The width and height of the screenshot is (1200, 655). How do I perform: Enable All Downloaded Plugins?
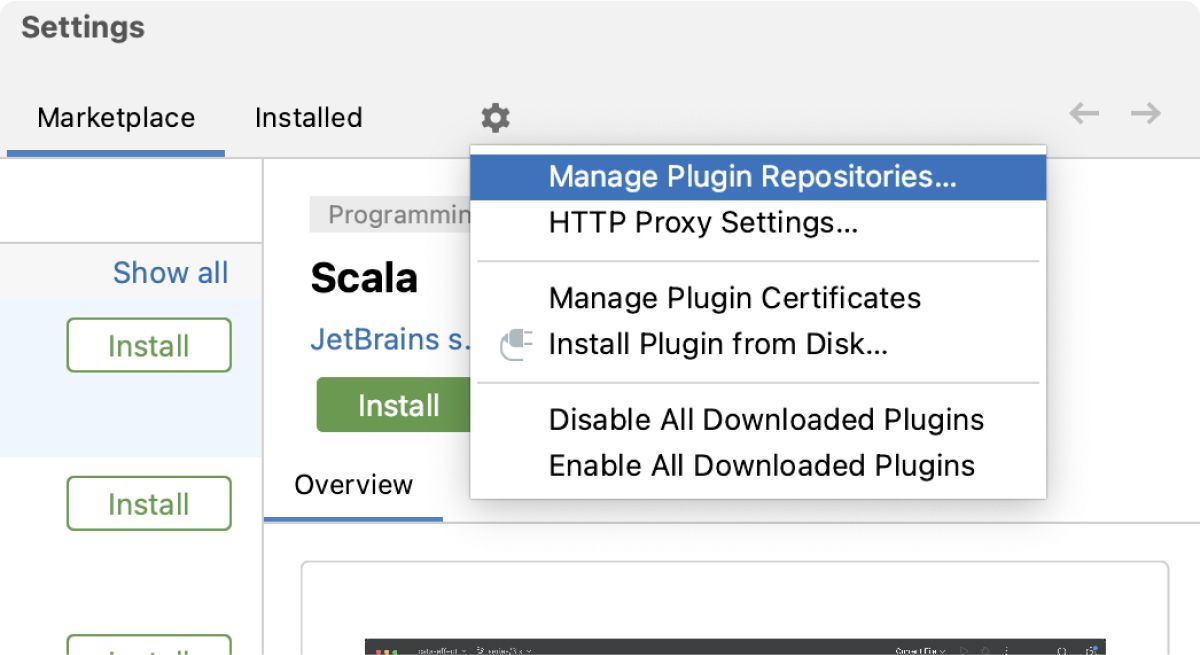tap(758, 464)
